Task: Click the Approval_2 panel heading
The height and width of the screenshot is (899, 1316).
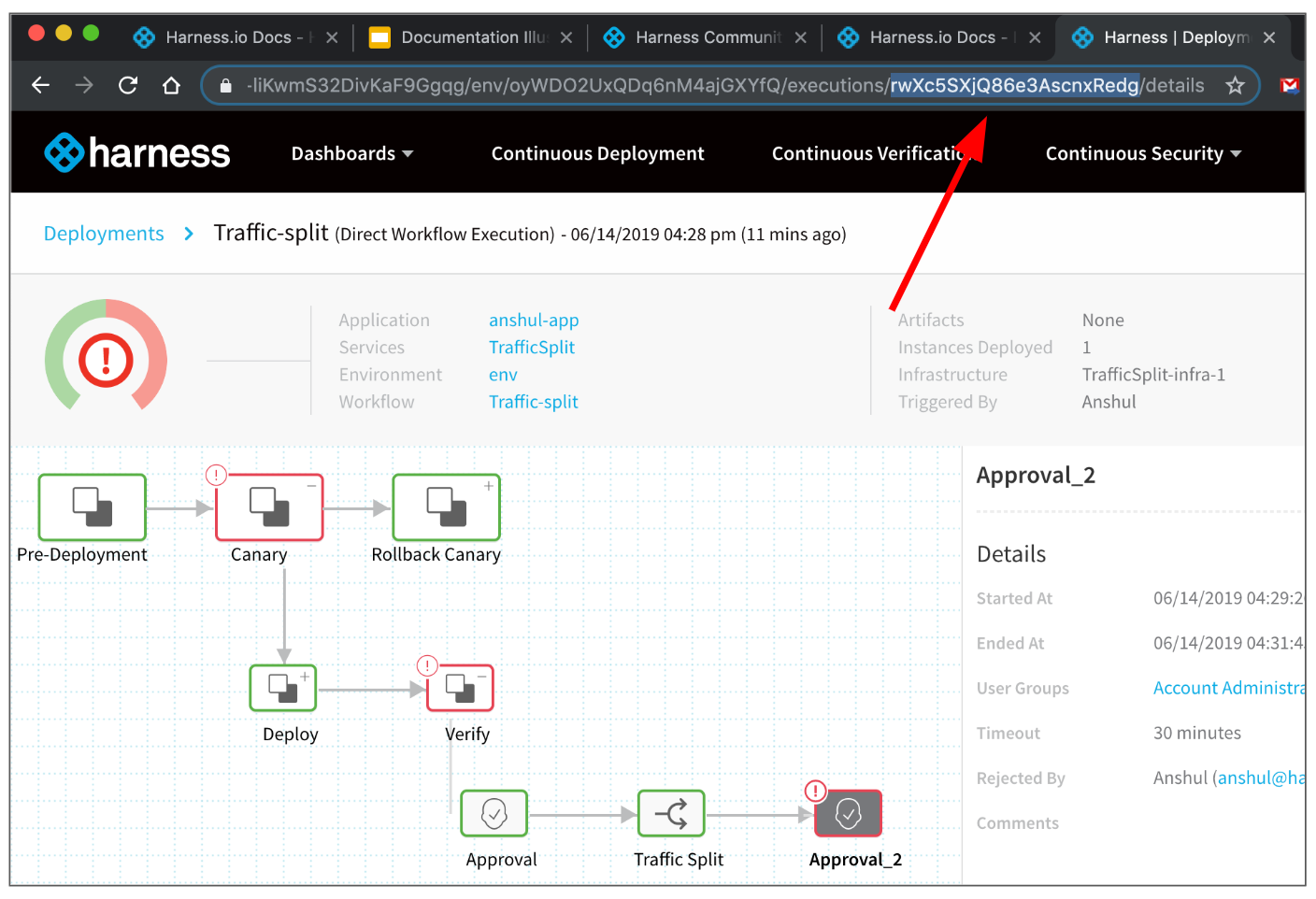Action: (1036, 476)
